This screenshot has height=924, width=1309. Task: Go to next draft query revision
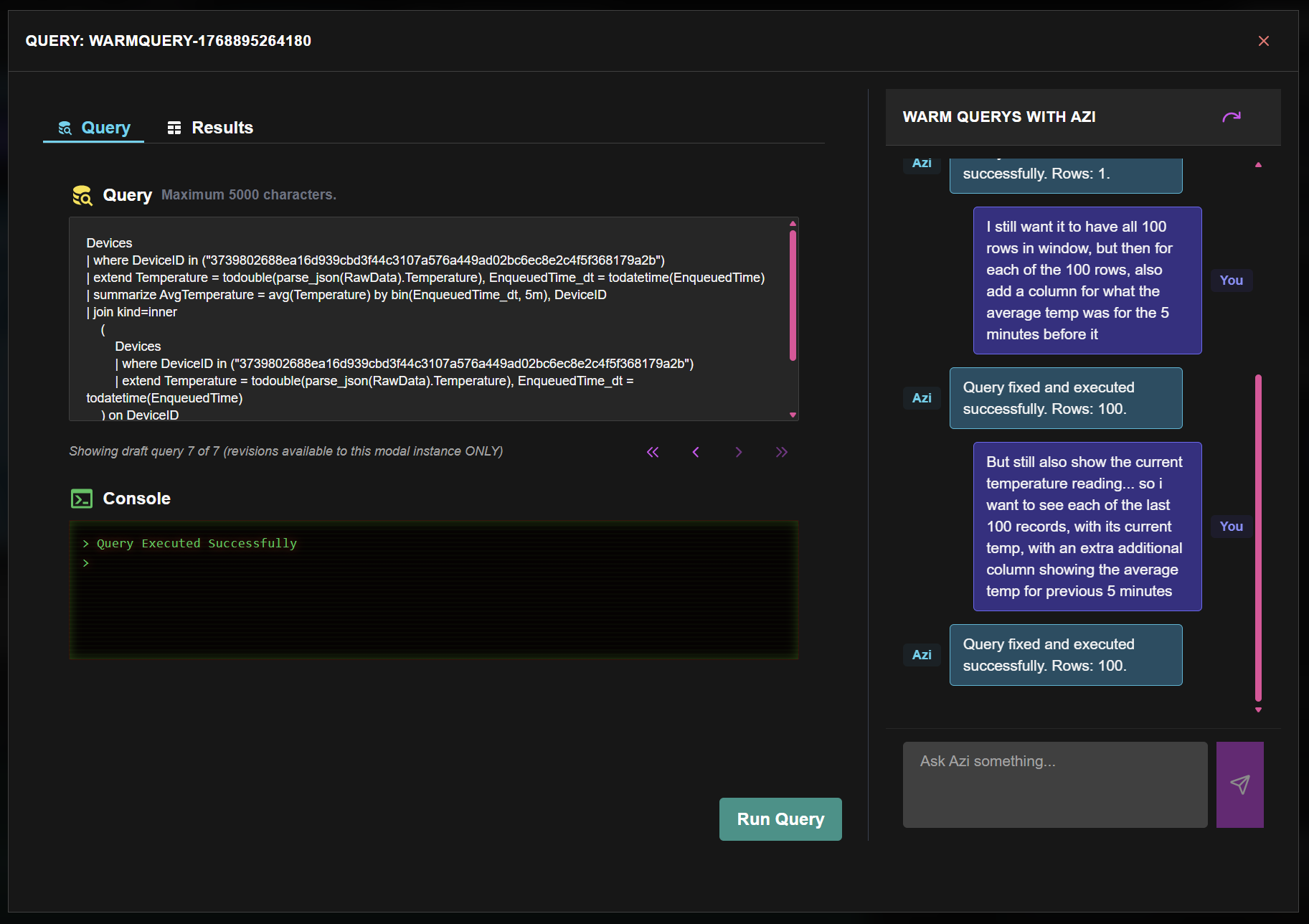point(739,452)
